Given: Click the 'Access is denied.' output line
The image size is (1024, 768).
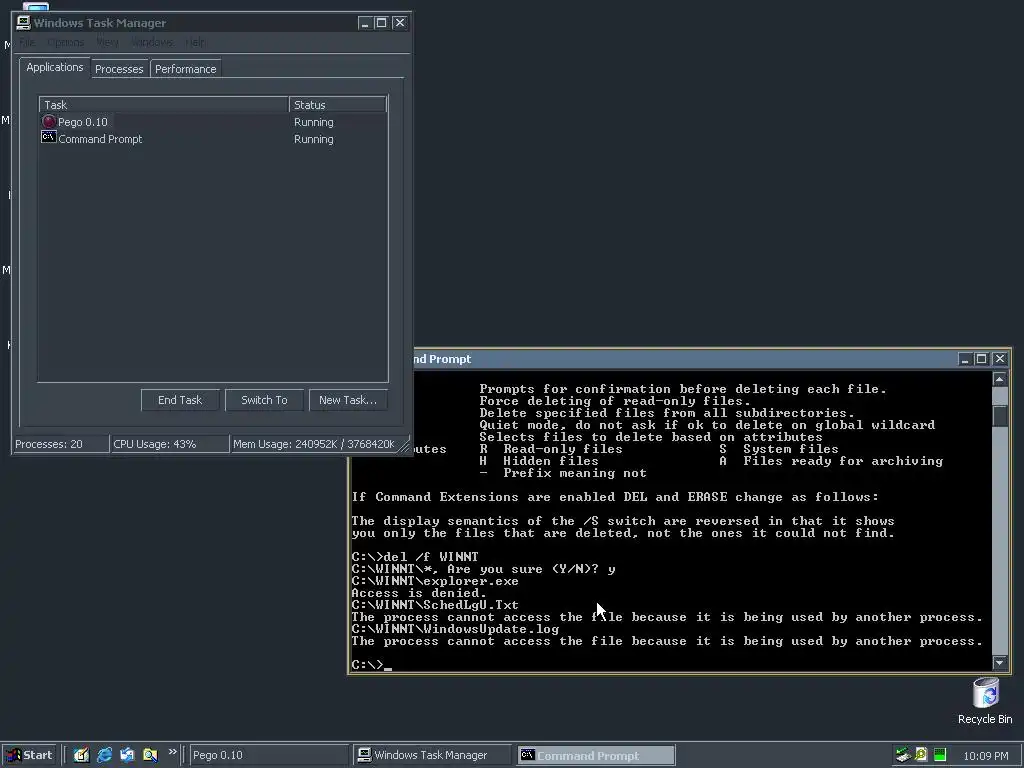Looking at the screenshot, I should pos(419,593).
